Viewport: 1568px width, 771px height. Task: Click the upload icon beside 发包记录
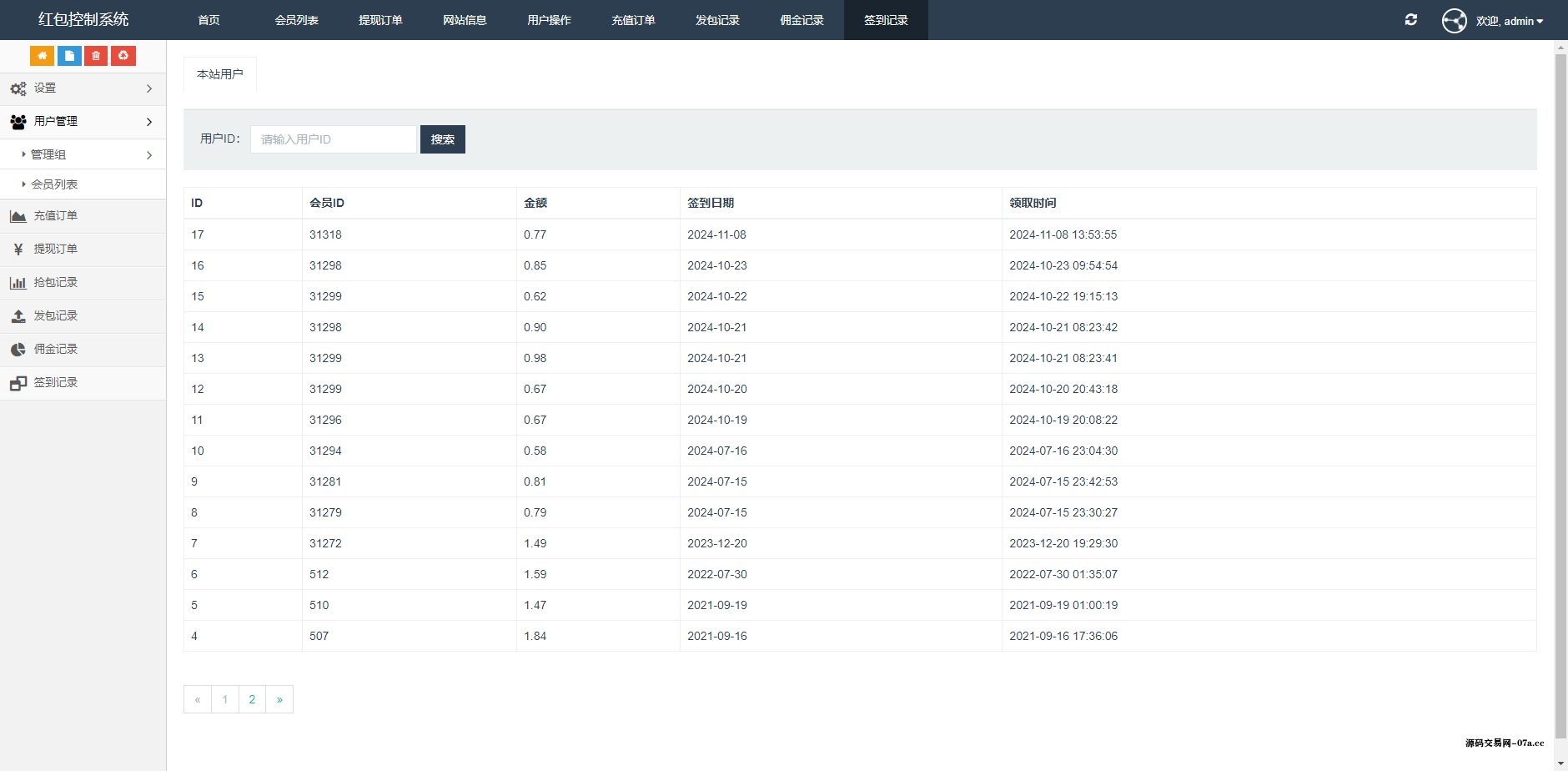tap(18, 316)
